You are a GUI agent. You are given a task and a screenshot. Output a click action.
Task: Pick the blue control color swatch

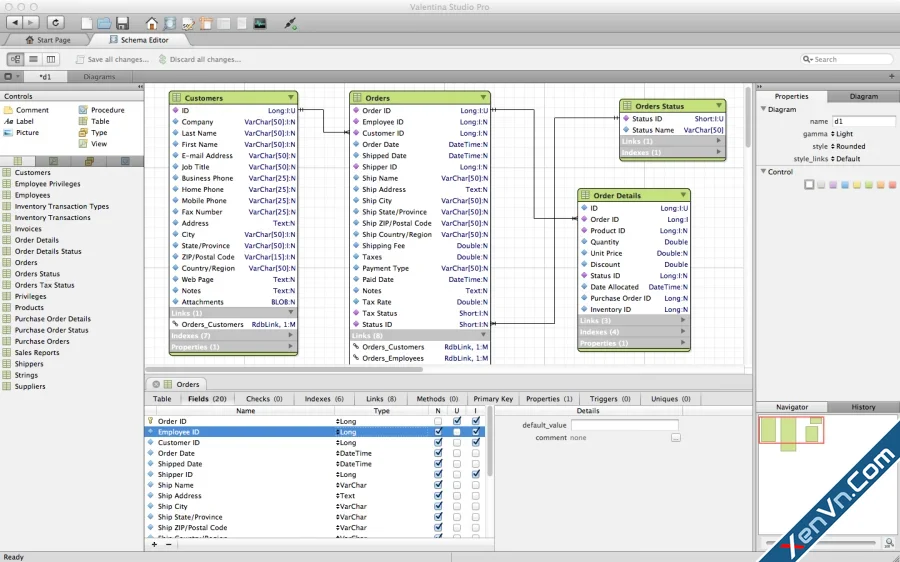point(845,184)
